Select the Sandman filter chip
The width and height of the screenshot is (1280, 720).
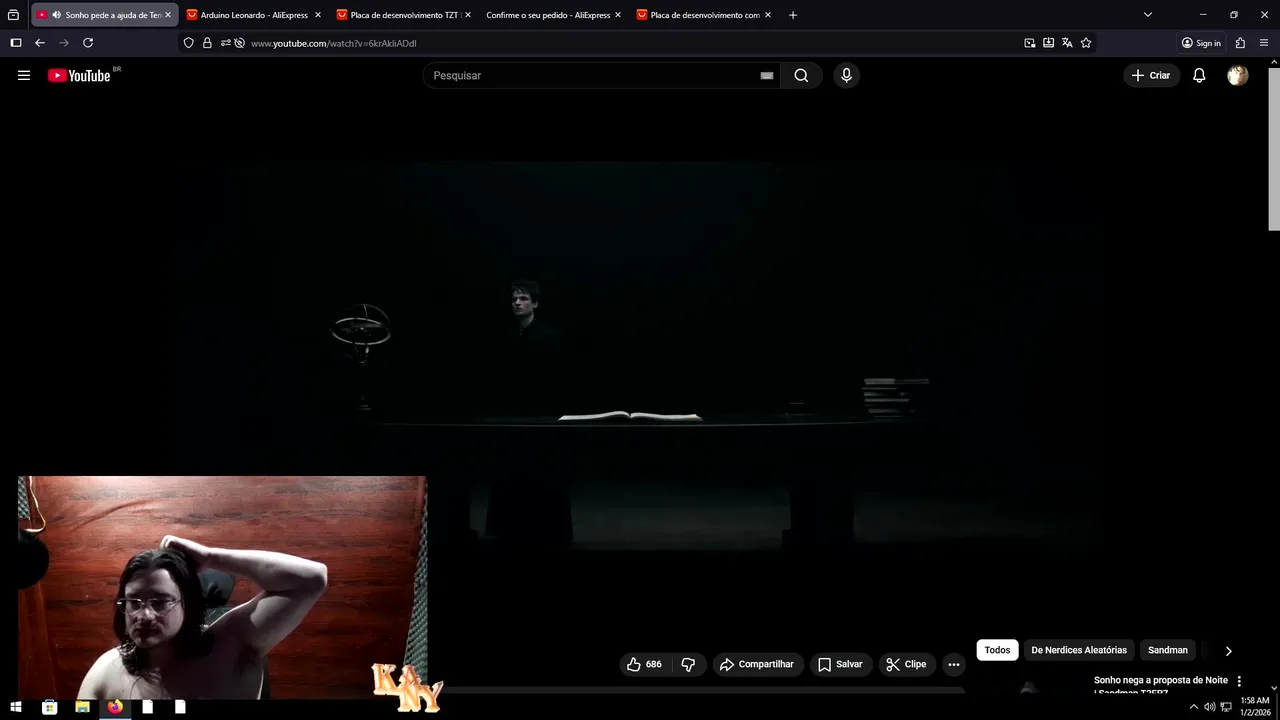click(1167, 650)
